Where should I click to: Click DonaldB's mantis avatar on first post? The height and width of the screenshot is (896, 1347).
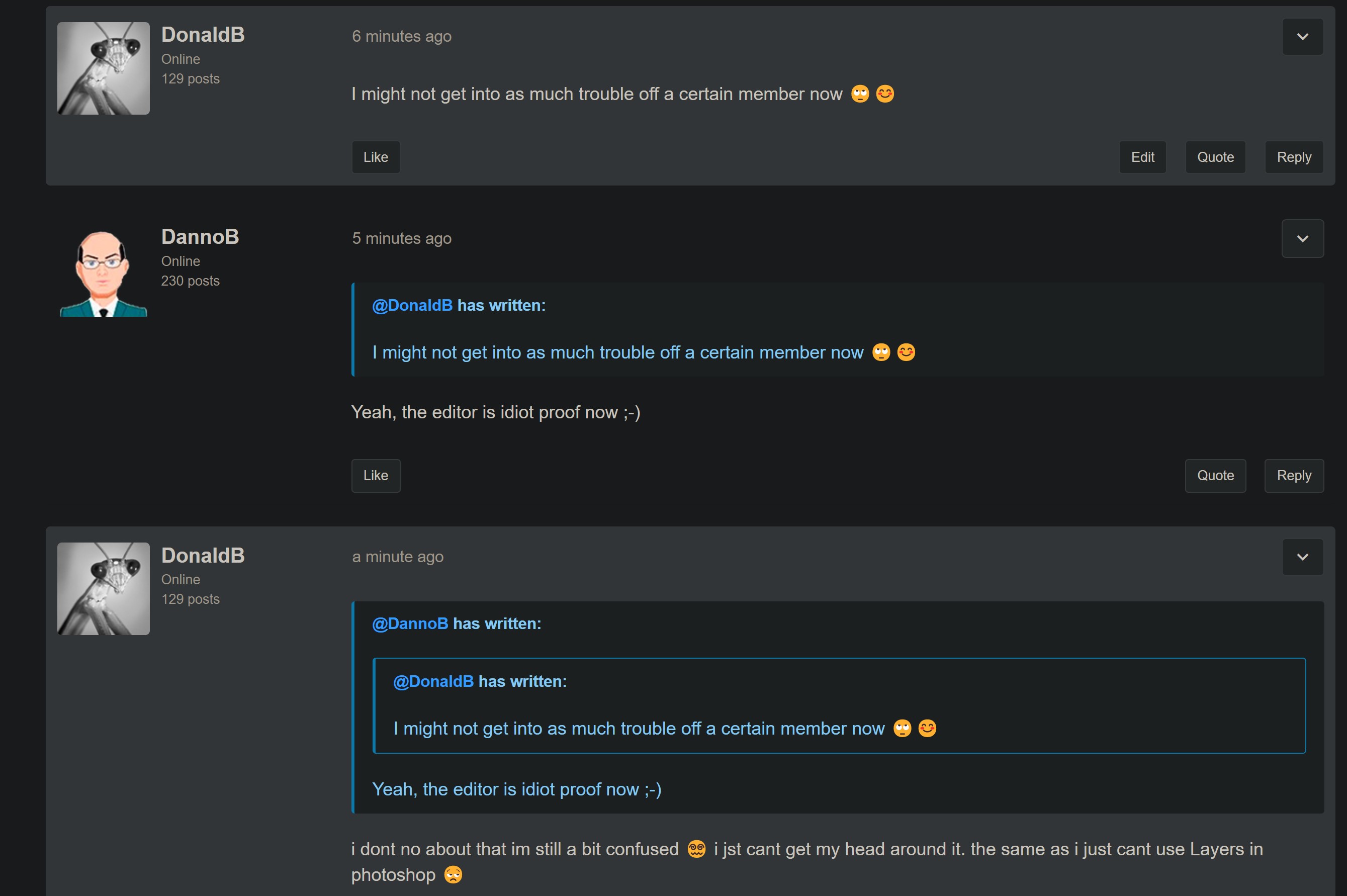pos(104,68)
